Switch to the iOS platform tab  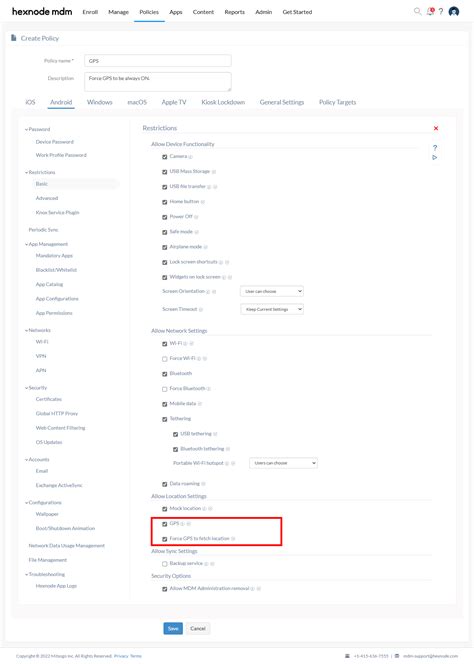click(x=30, y=102)
